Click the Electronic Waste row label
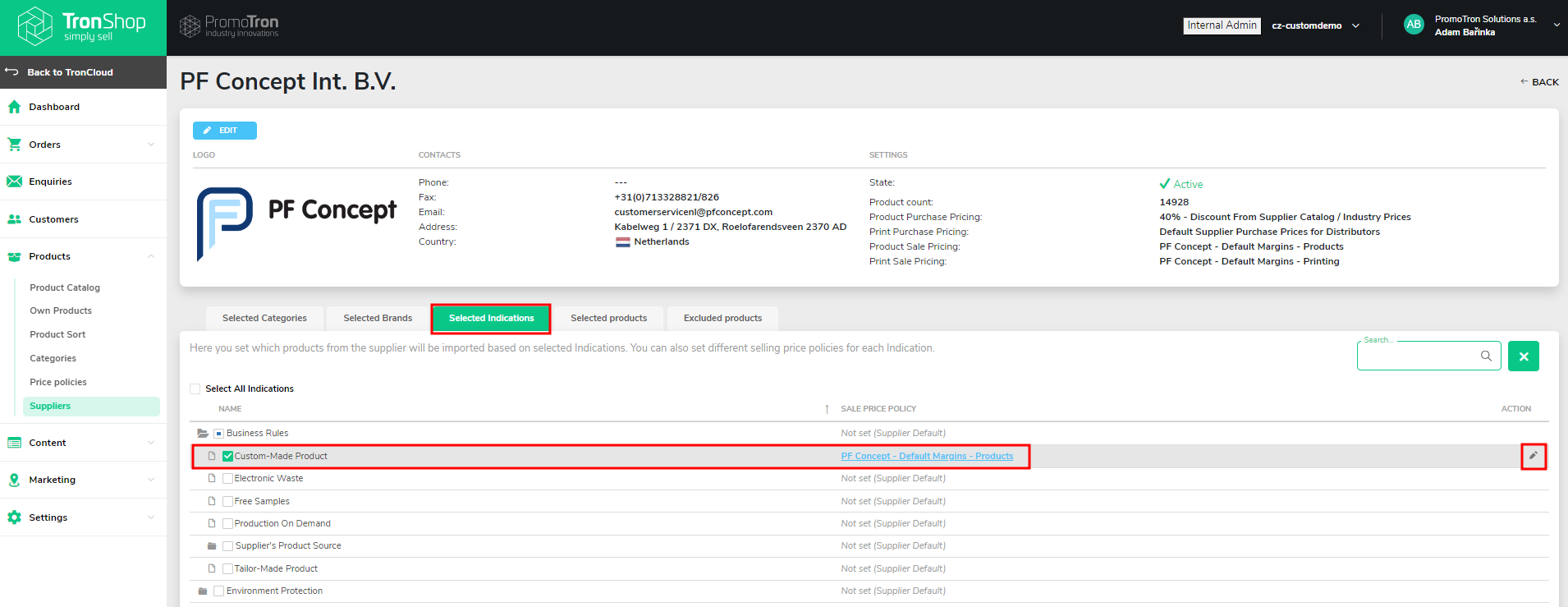The width and height of the screenshot is (1568, 607). click(x=268, y=478)
